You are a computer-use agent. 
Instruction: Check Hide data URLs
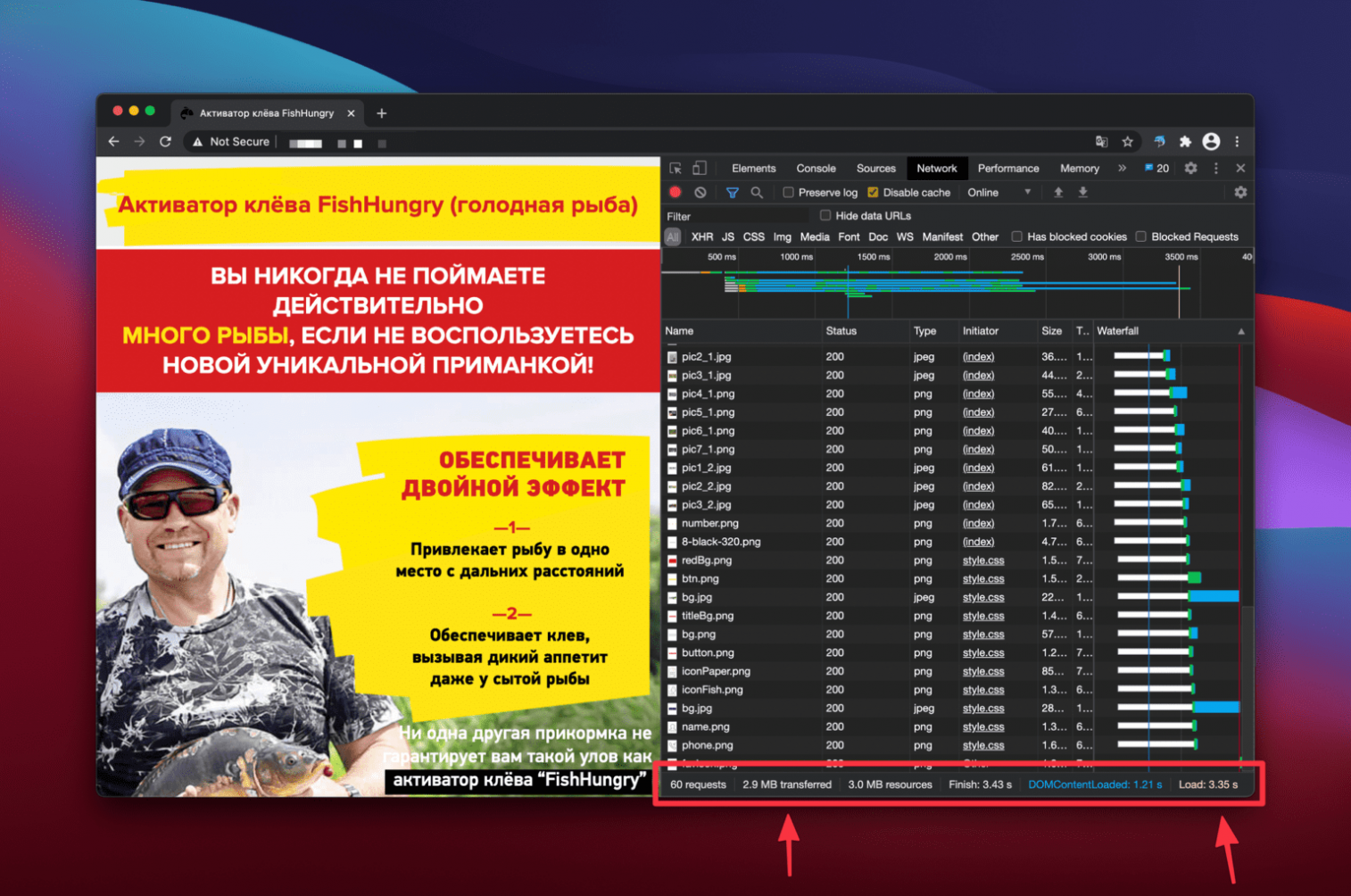[x=825, y=215]
